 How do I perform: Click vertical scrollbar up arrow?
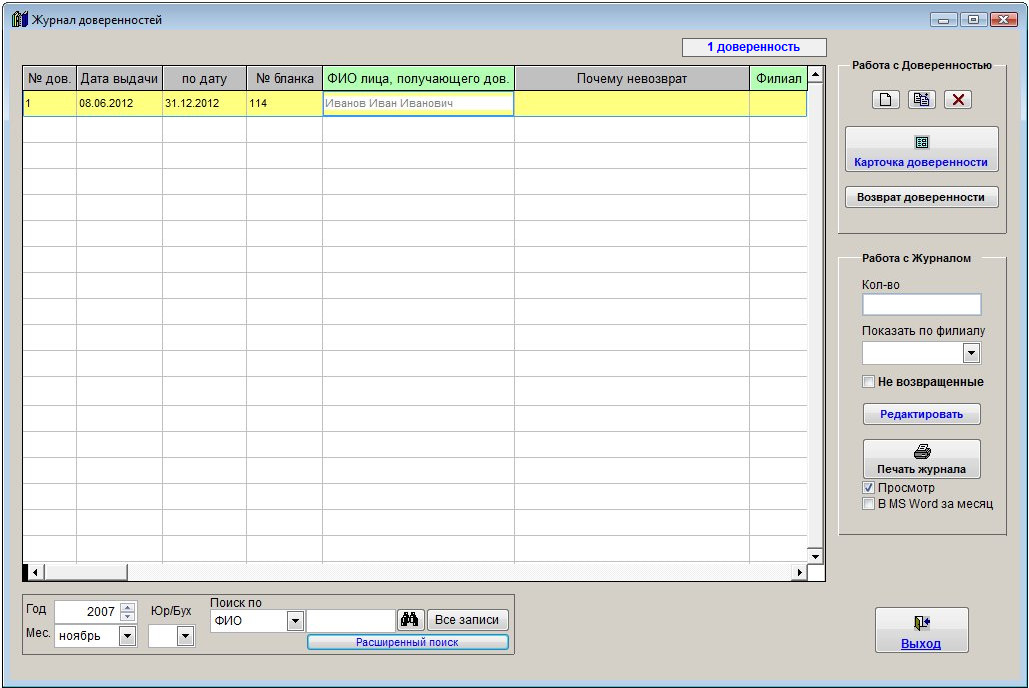click(x=815, y=74)
